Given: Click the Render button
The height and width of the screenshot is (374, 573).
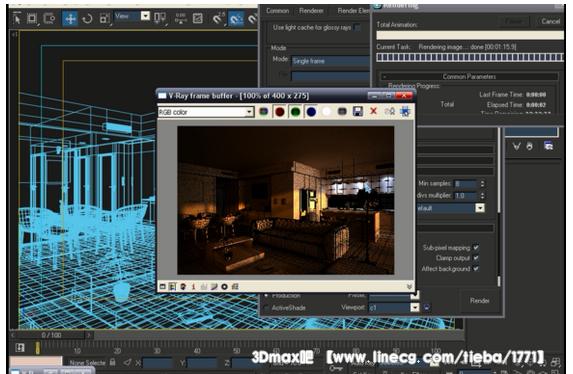Looking at the screenshot, I should [479, 301].
